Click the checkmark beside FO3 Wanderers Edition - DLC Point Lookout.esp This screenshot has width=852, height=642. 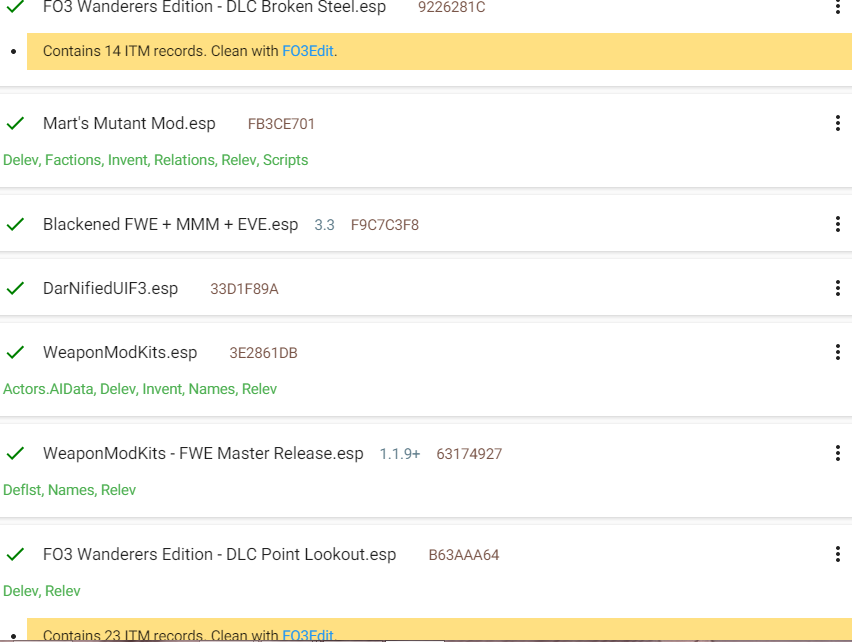pos(15,554)
